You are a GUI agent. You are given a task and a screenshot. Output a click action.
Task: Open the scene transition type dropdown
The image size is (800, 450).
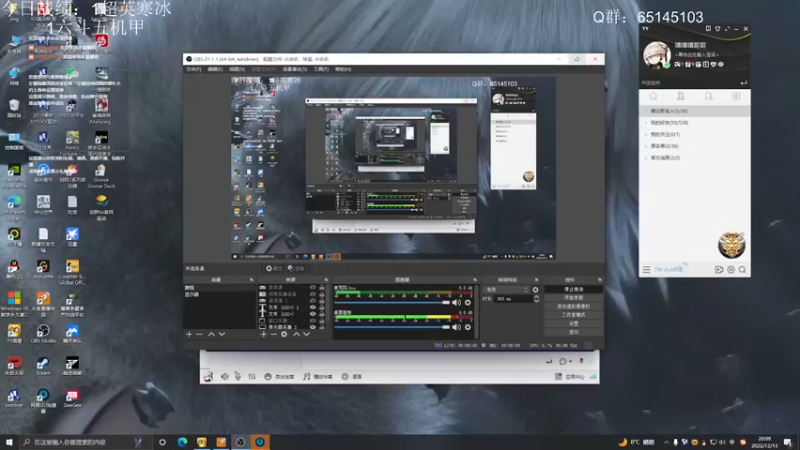(x=507, y=289)
